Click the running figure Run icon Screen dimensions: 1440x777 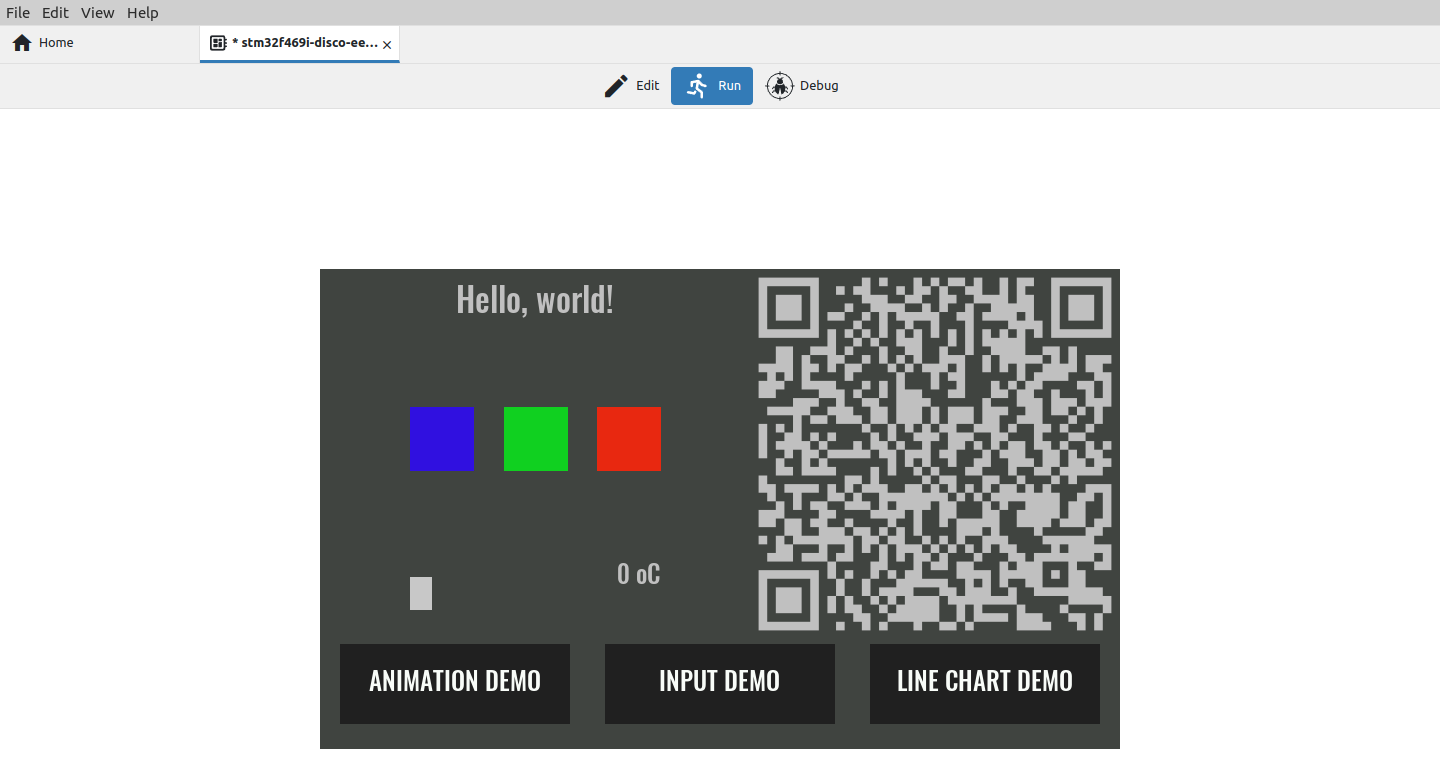coord(698,86)
